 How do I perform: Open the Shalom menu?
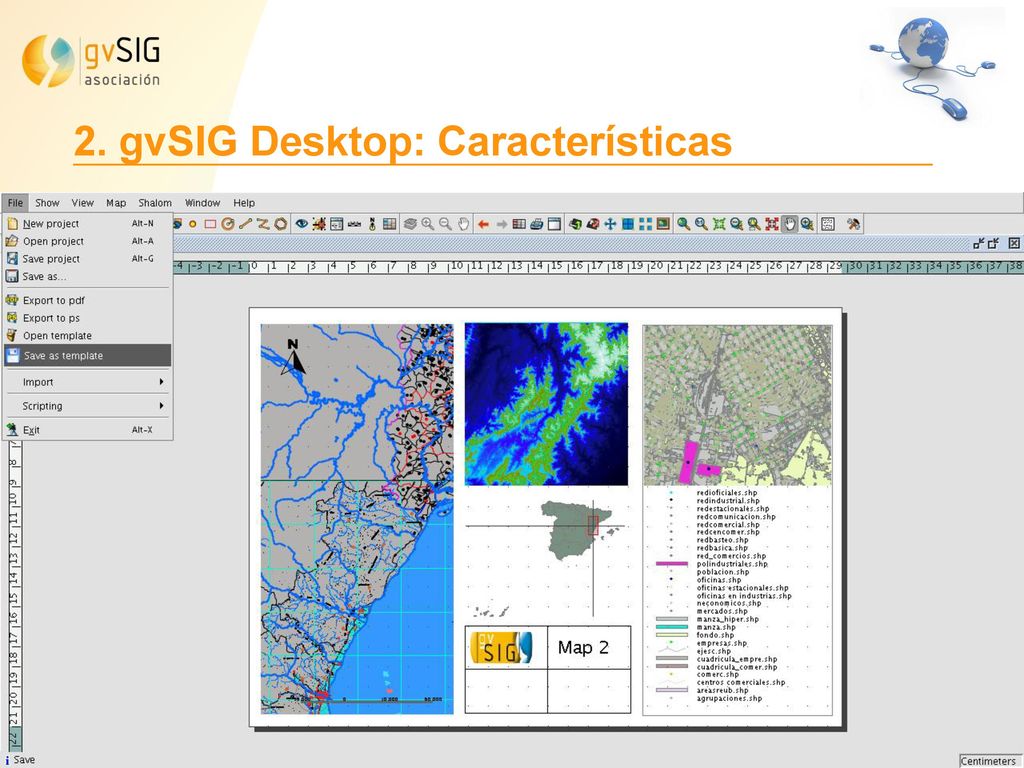(155, 202)
